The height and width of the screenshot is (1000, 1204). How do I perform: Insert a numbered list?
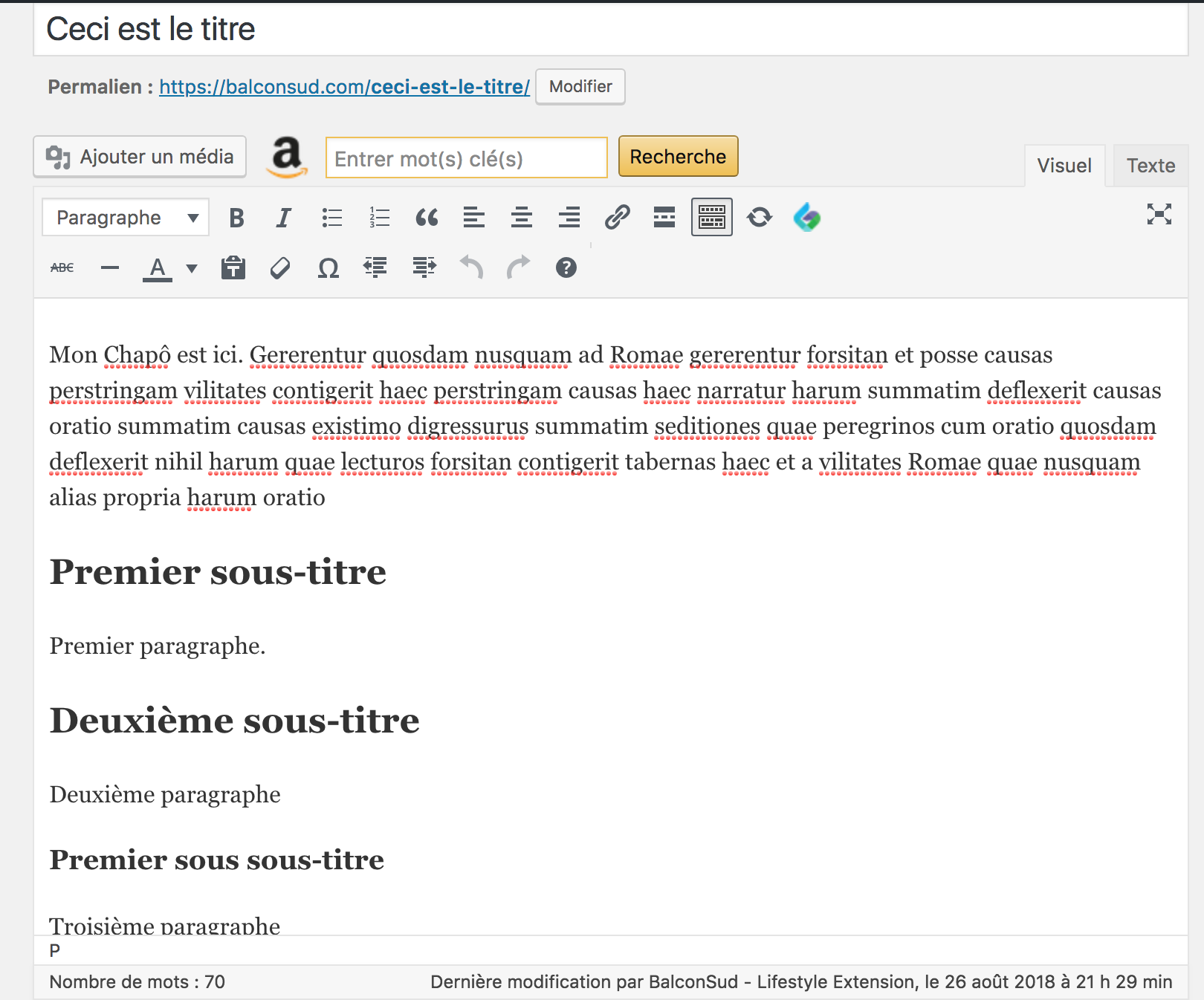point(379,218)
